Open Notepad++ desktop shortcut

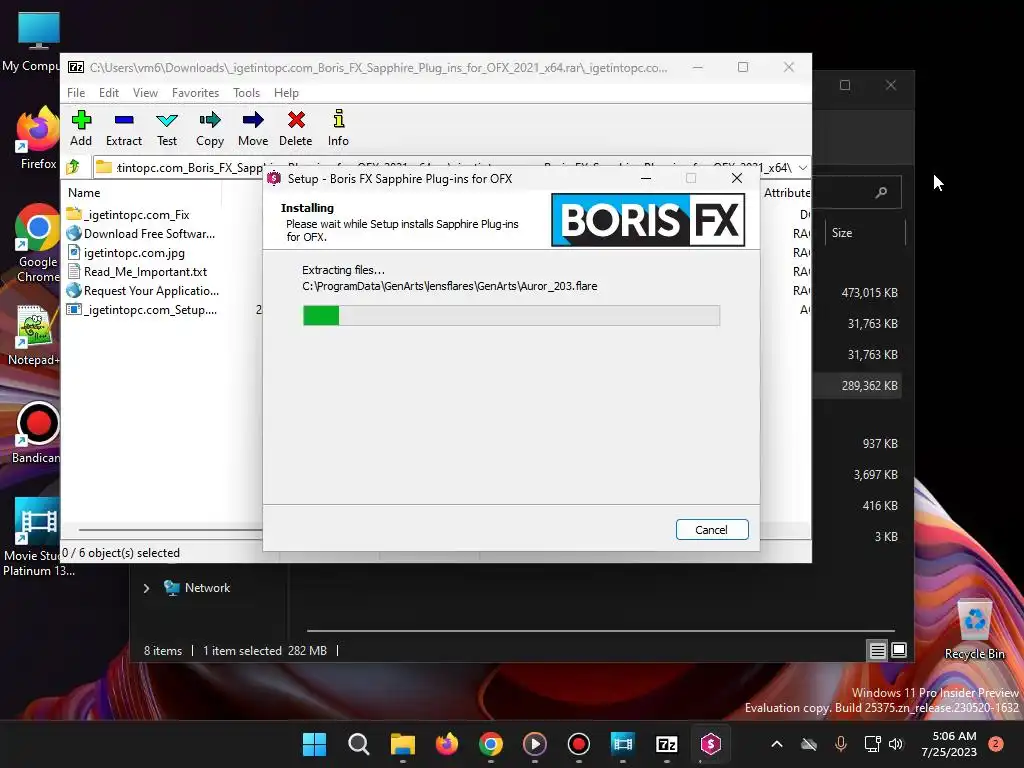(34, 336)
